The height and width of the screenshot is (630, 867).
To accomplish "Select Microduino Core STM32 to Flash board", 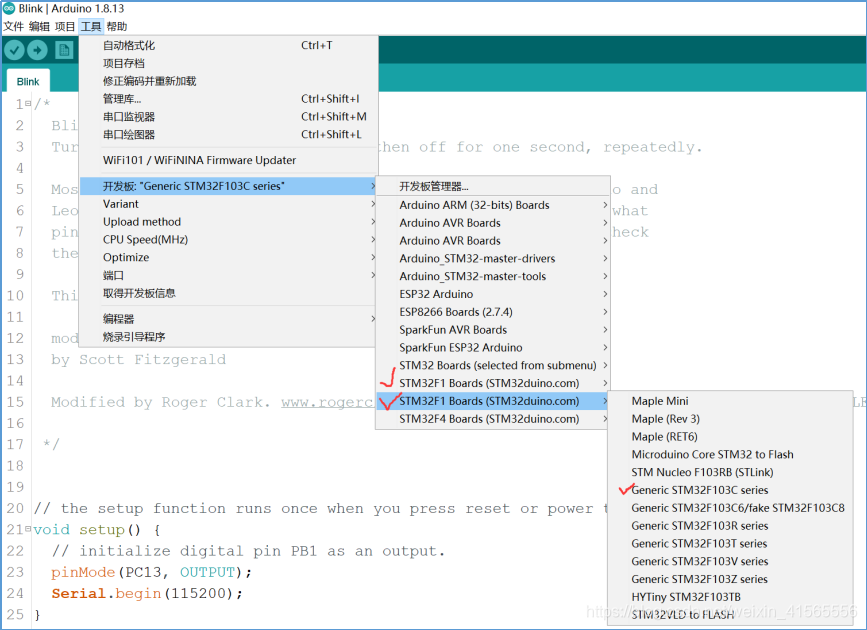I will (x=730, y=454).
